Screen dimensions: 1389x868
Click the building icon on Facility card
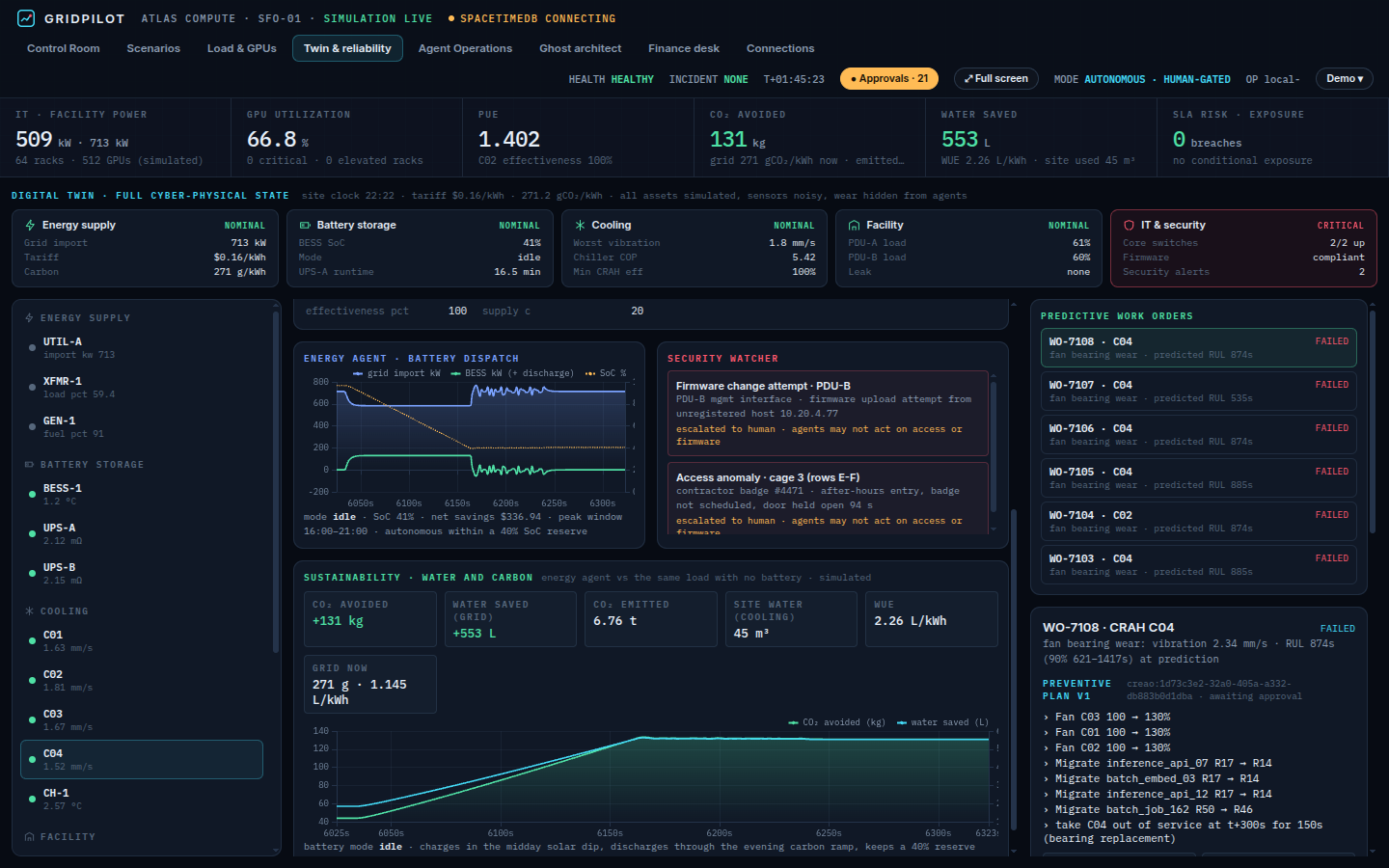coord(855,225)
